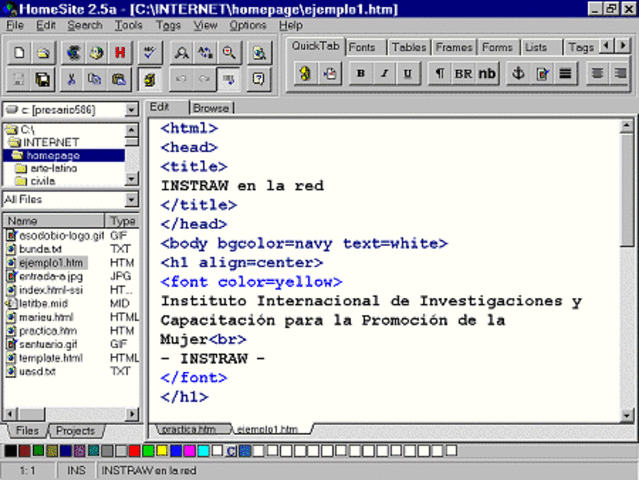
Task: Pick the cyan color swatch in palette
Action: point(203,451)
